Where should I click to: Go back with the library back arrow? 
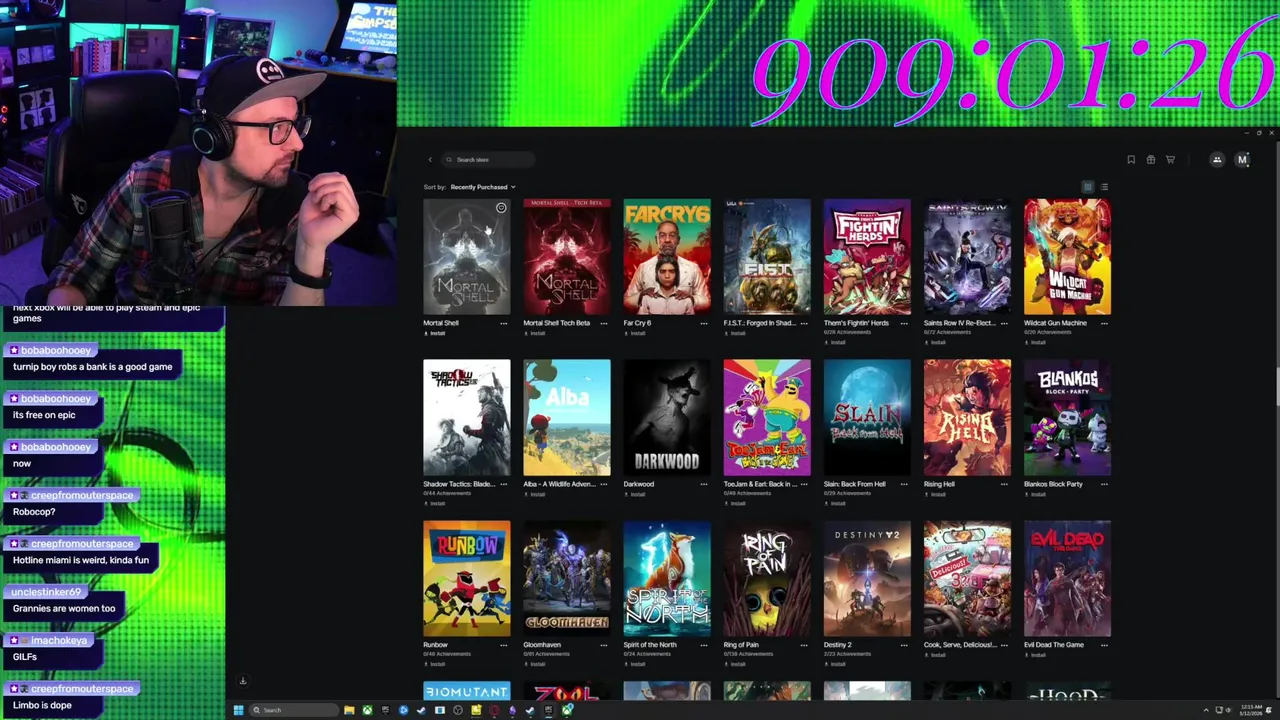430,160
